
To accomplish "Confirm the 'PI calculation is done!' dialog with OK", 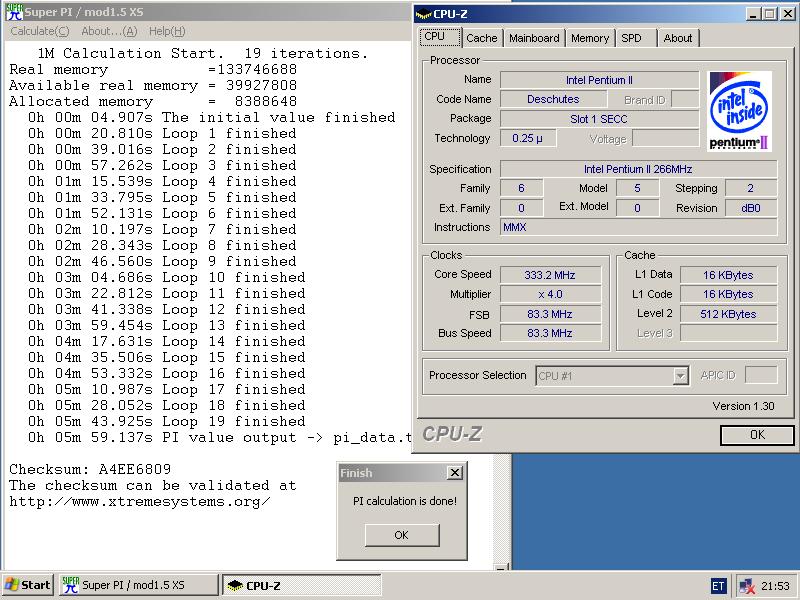I will tap(402, 535).
